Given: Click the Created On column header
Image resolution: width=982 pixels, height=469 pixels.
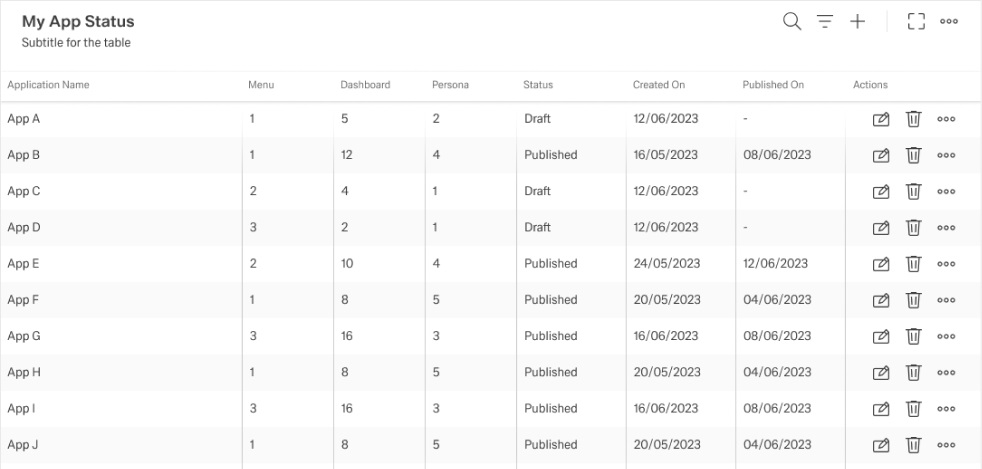Looking at the screenshot, I should pos(659,85).
